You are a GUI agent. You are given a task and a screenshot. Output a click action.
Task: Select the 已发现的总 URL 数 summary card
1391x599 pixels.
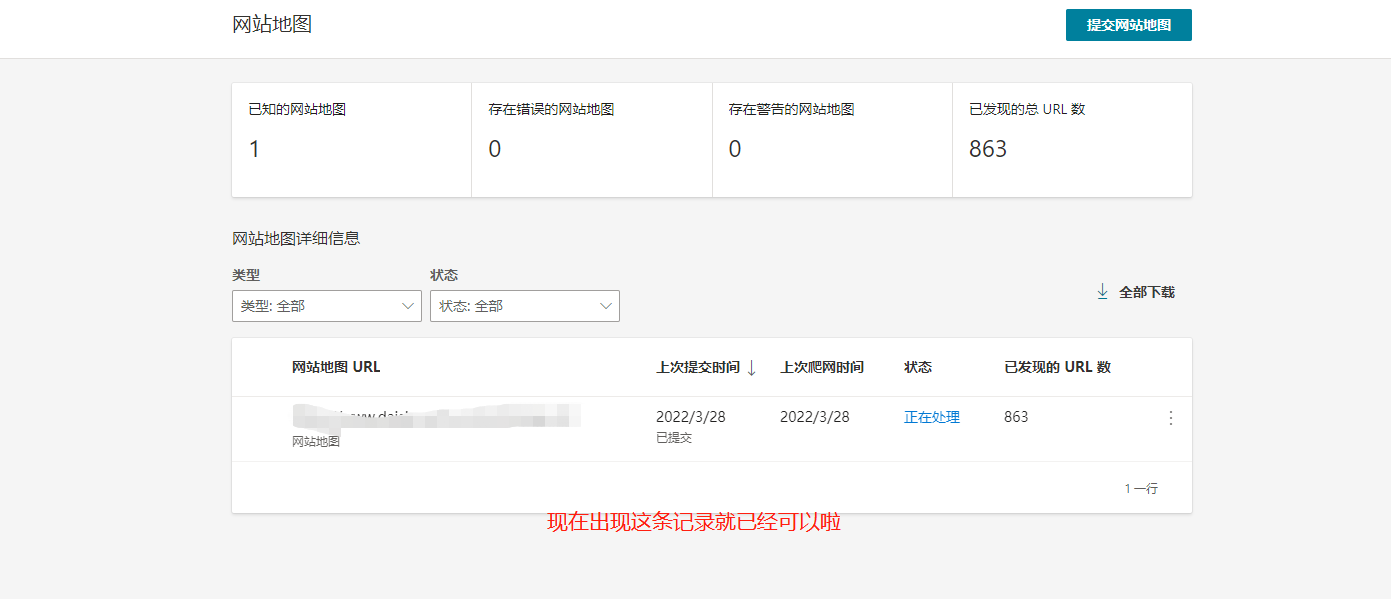(1071, 140)
